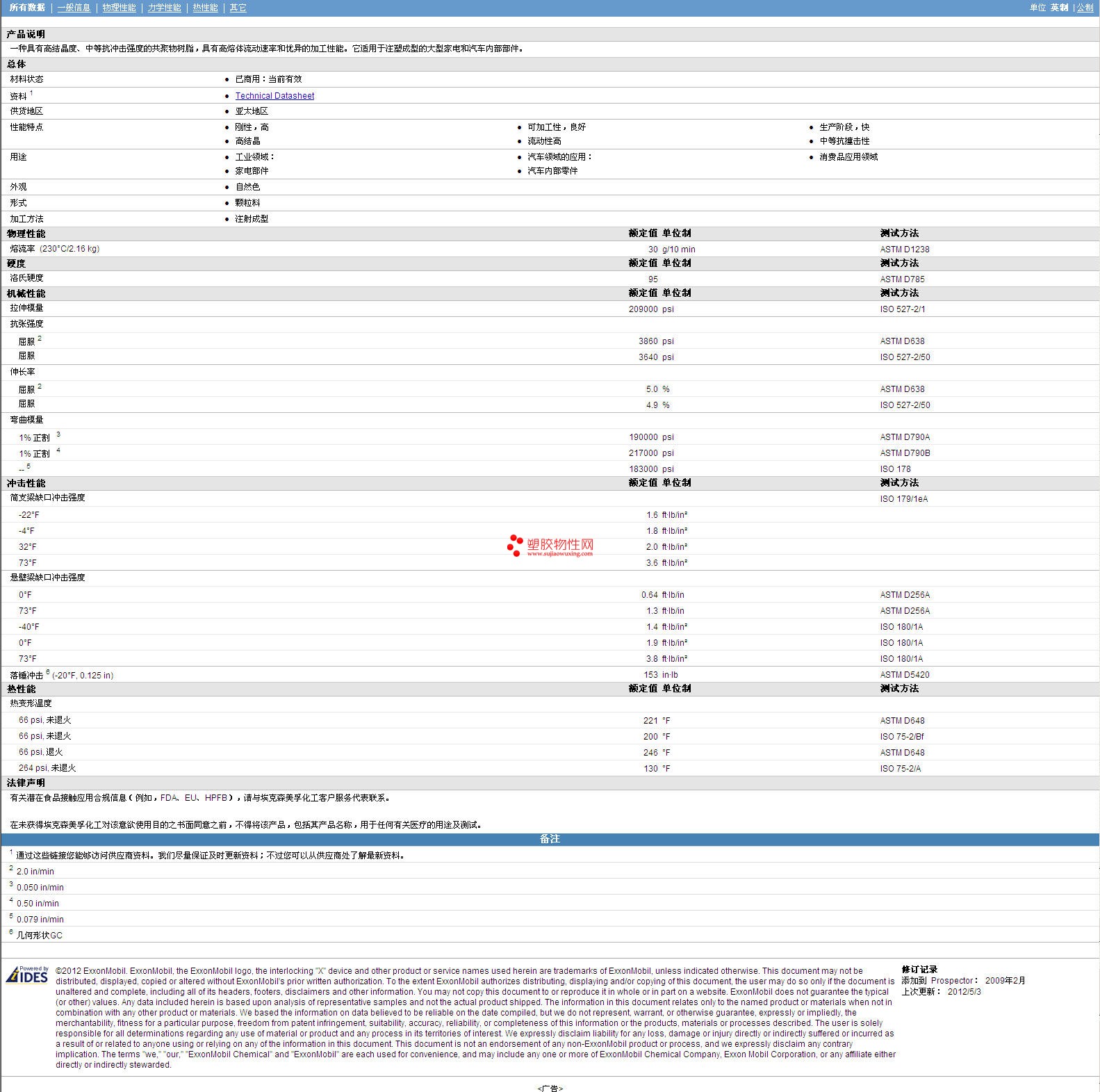Click footnote marker 1 next to 资料
This screenshot has height=1092, width=1100.
[x=31, y=93]
